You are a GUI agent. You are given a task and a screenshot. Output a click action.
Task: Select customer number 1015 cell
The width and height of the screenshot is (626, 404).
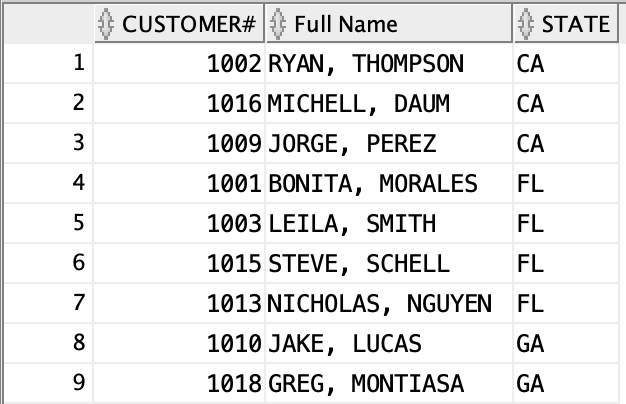coord(234,263)
